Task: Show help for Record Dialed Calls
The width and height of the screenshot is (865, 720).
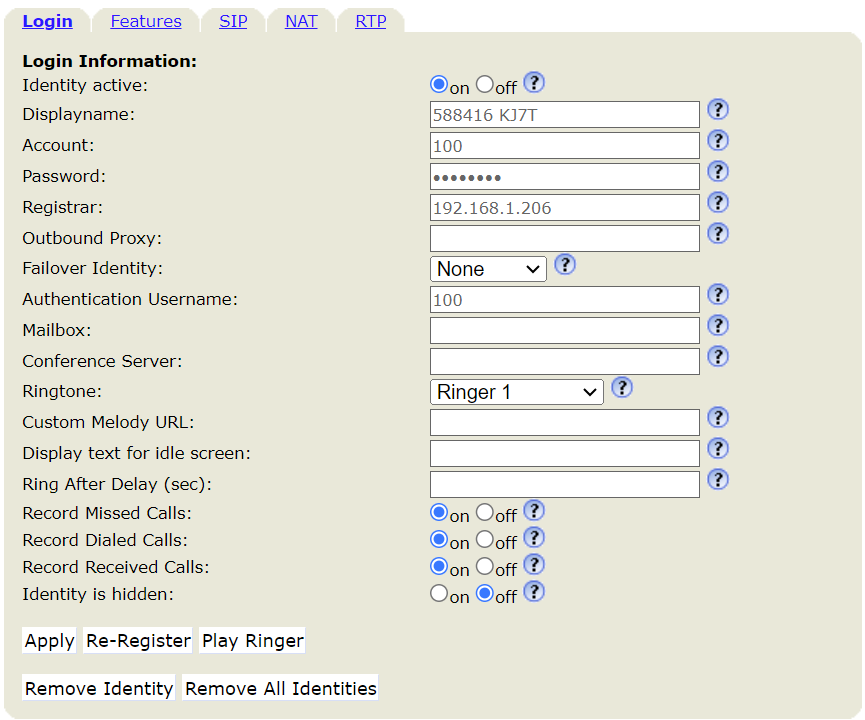Action: point(533,537)
